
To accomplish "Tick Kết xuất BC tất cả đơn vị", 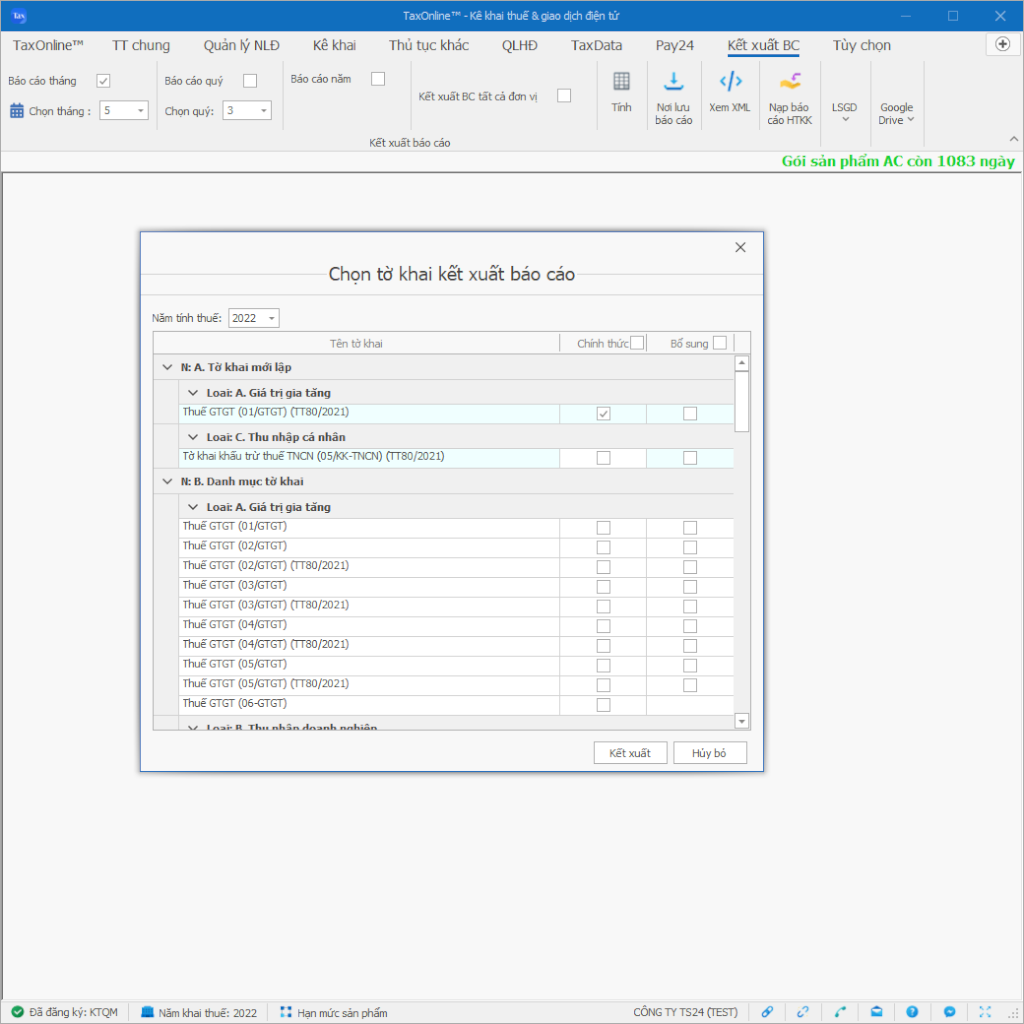I will 564,96.
